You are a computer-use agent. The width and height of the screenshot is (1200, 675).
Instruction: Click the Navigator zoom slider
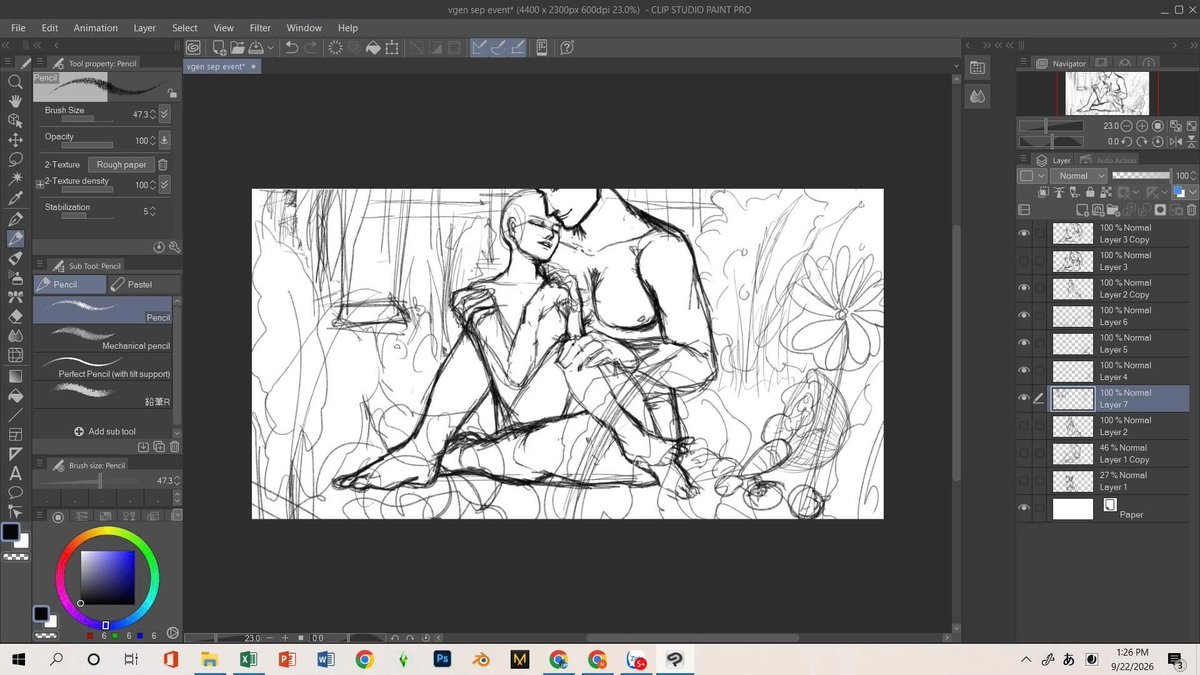tap(1050, 126)
